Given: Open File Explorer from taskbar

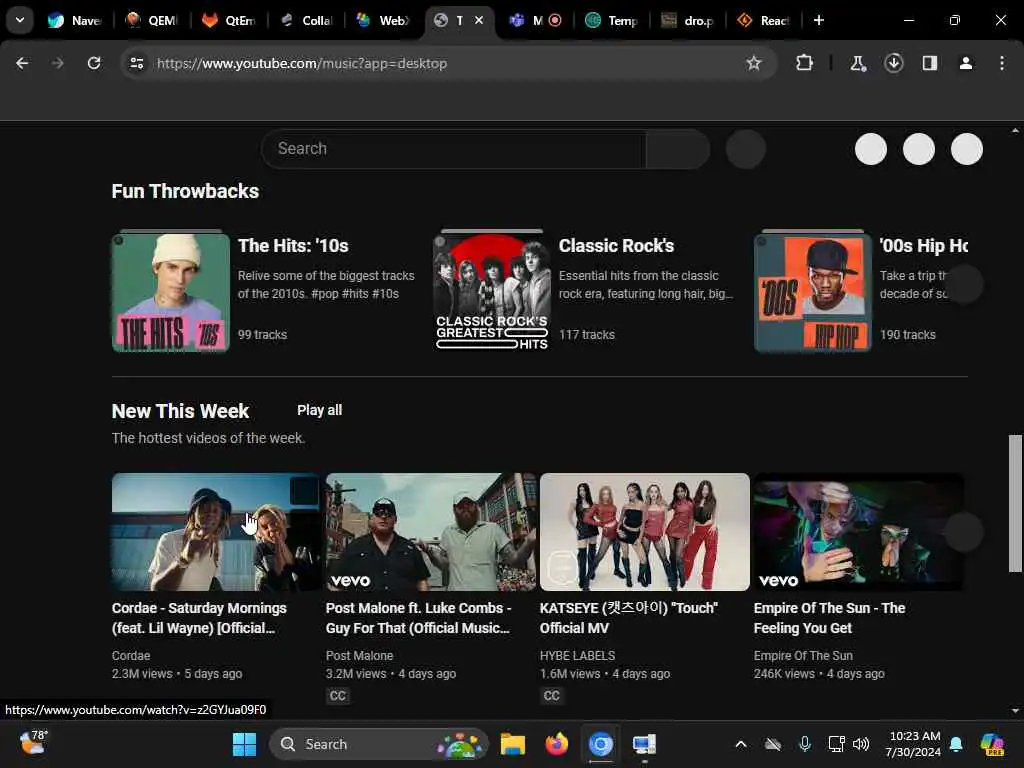Looking at the screenshot, I should coord(513,744).
